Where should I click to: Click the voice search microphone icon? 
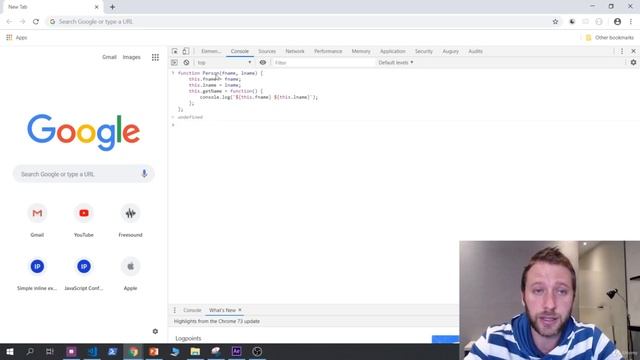point(144,174)
